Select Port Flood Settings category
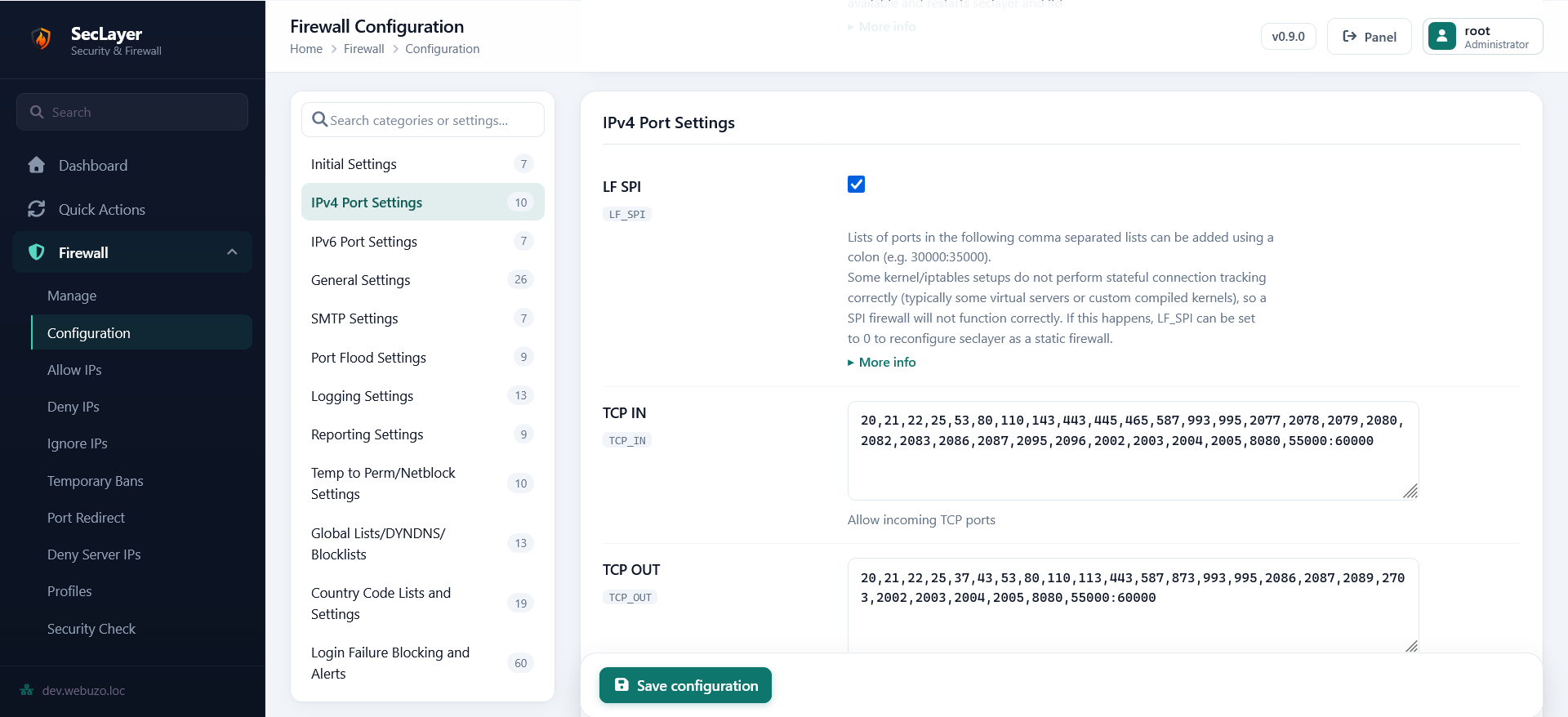The image size is (1568, 717). click(422, 357)
